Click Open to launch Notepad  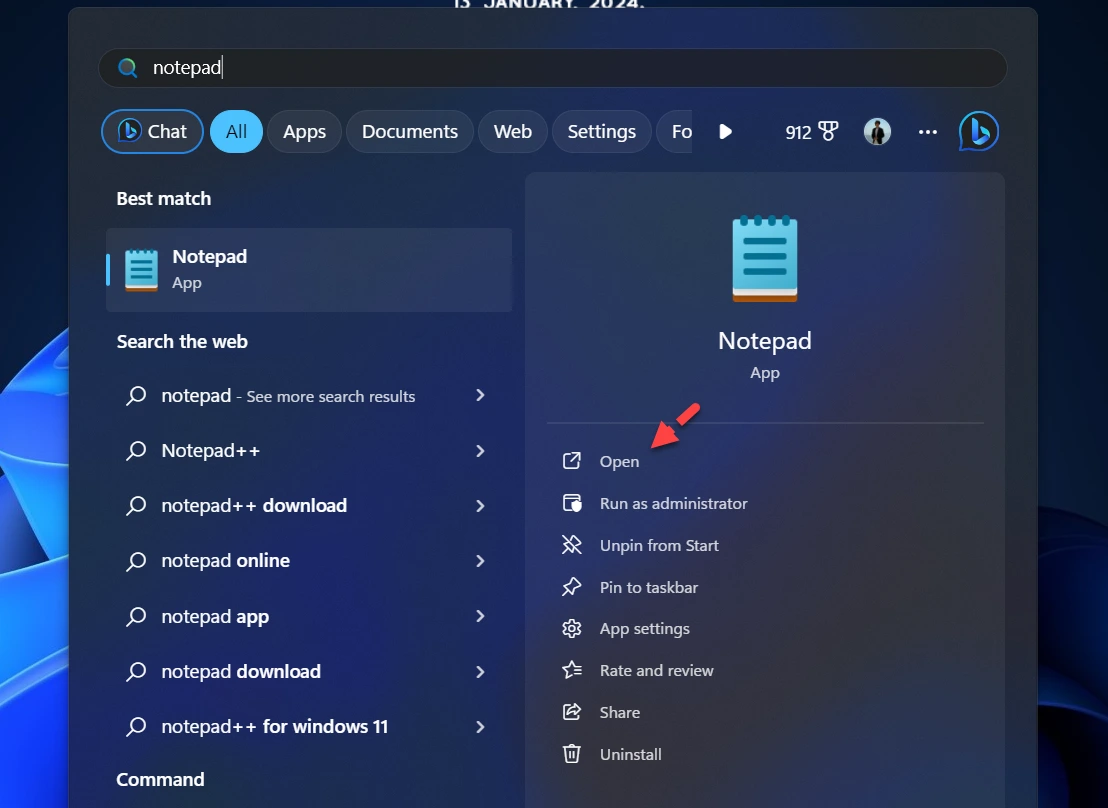pos(620,462)
